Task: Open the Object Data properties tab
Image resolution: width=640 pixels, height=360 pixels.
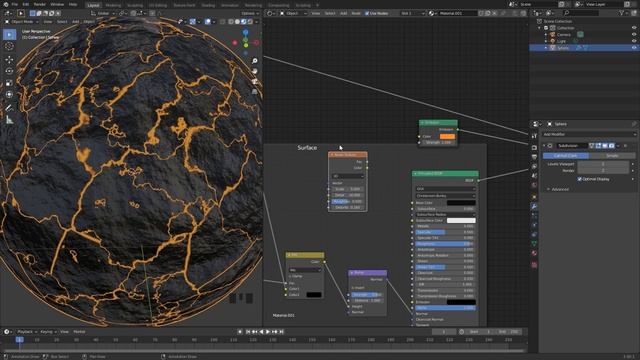Action: pyautogui.click(x=534, y=244)
